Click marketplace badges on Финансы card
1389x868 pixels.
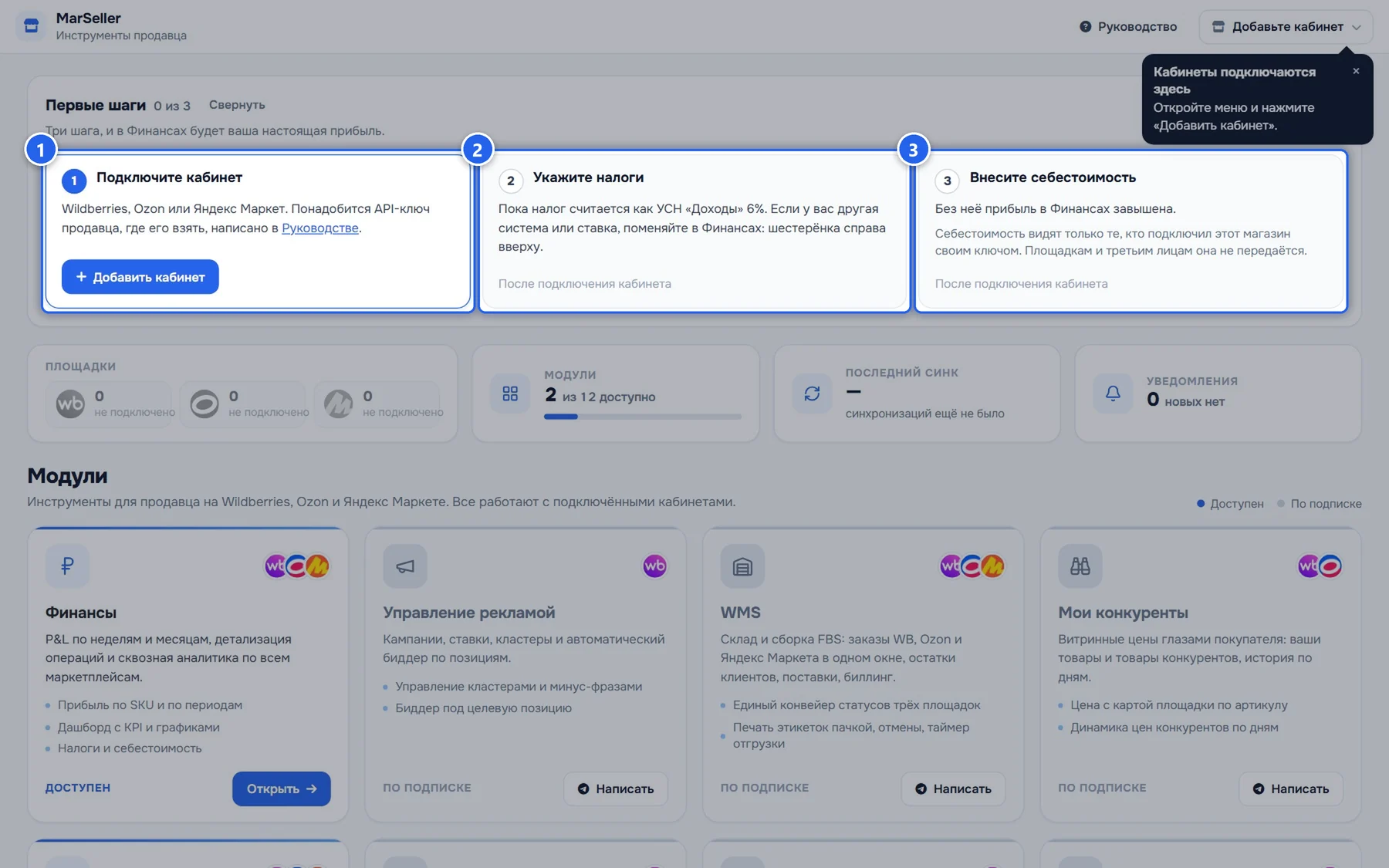click(x=296, y=566)
